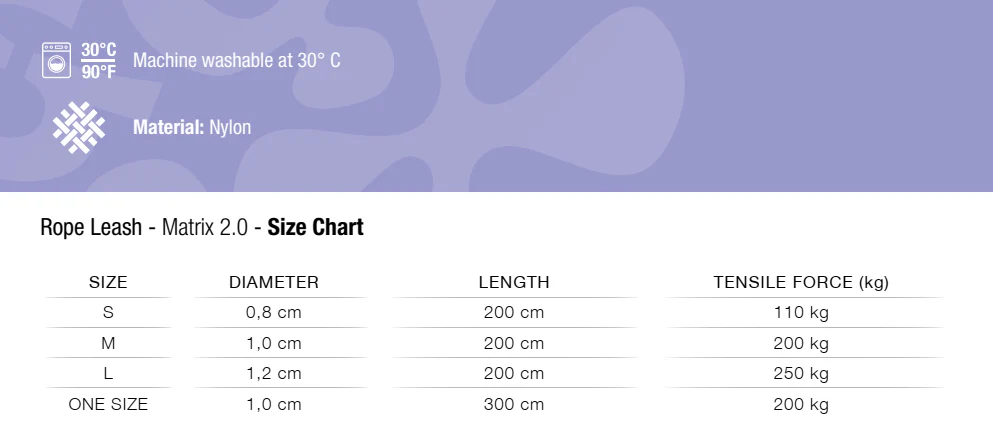Click the 250 kg tensile force cell
Screen dimensions: 993x430
801,374
